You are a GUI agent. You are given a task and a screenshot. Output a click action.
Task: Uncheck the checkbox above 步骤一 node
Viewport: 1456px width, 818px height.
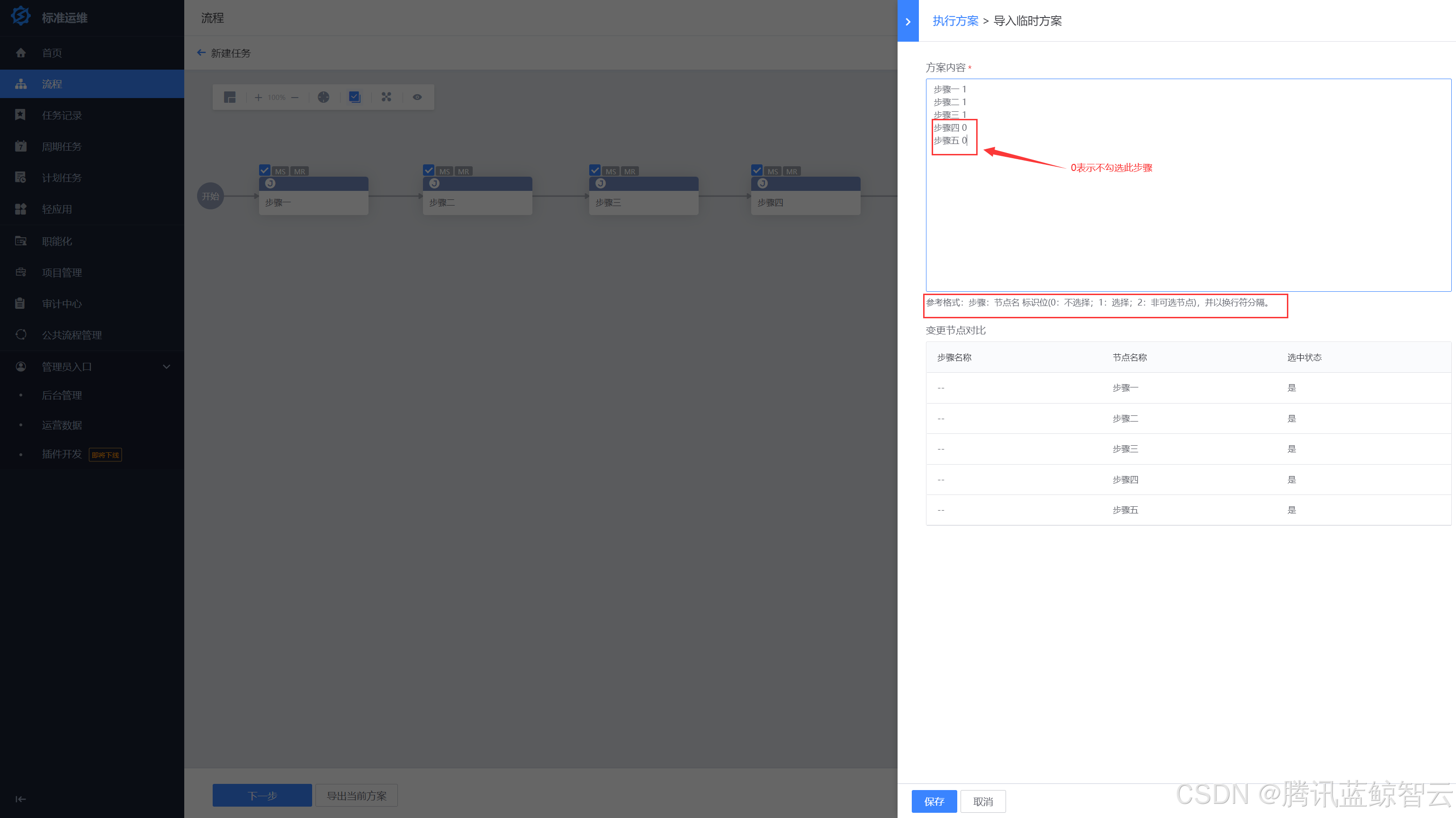tap(264, 170)
